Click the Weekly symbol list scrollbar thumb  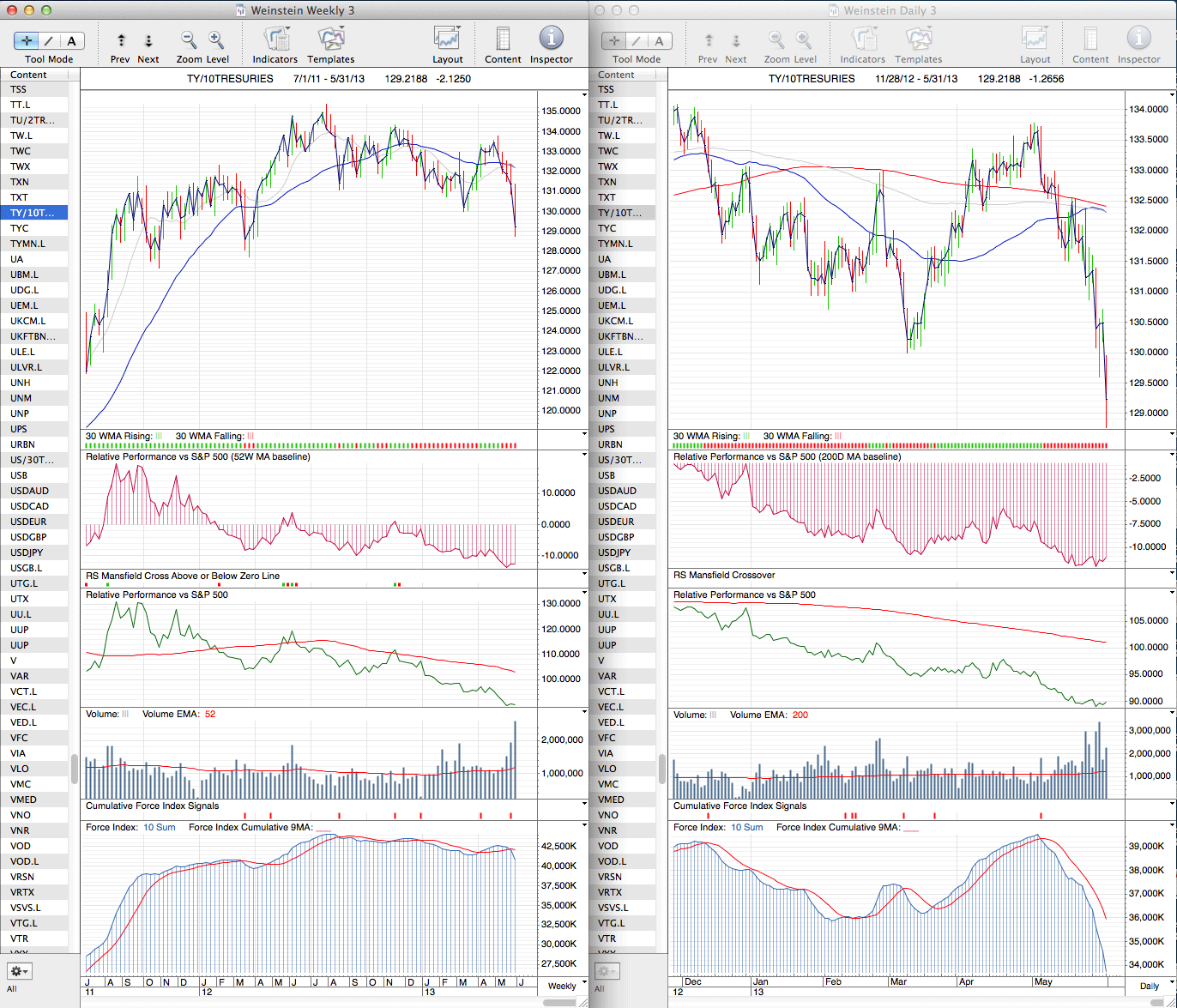click(75, 769)
